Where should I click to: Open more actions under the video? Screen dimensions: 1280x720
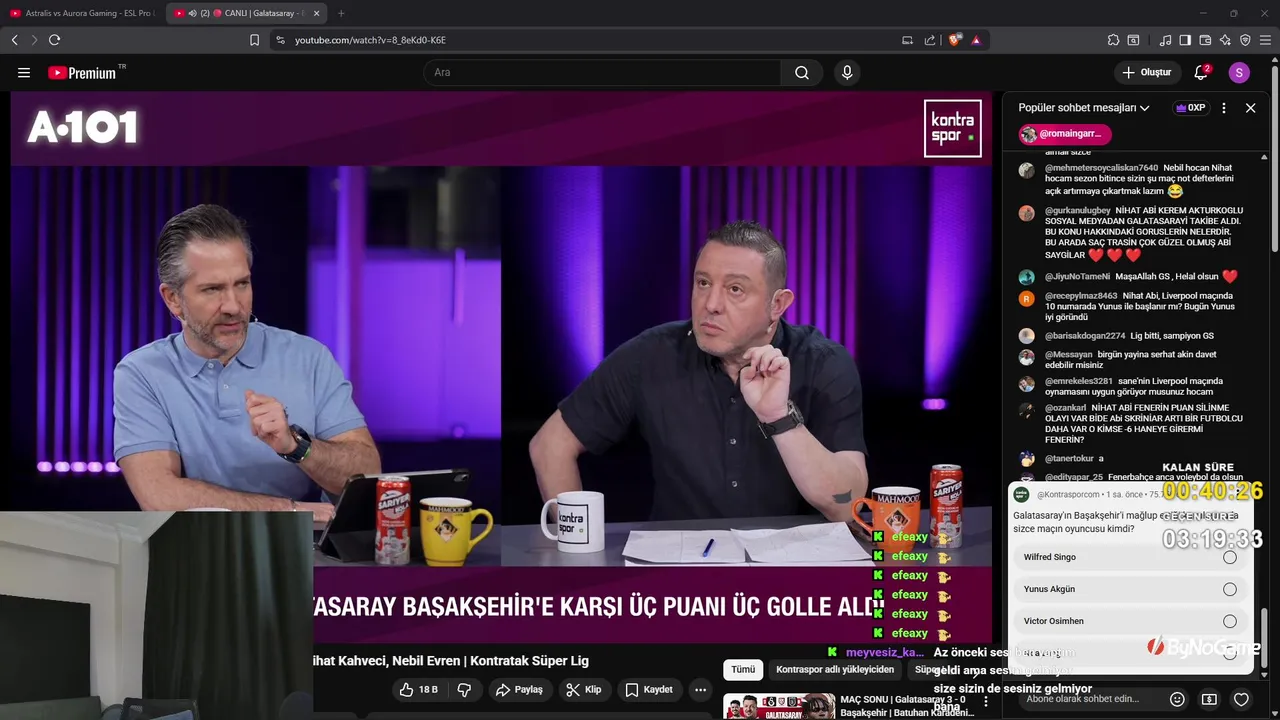(700, 690)
